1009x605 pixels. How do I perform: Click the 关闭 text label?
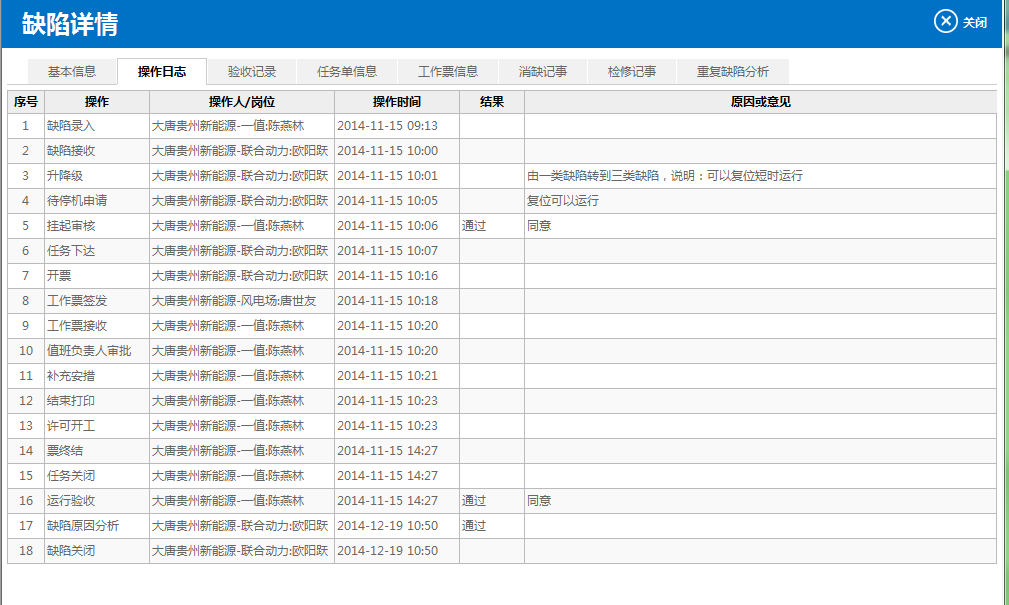(x=975, y=22)
